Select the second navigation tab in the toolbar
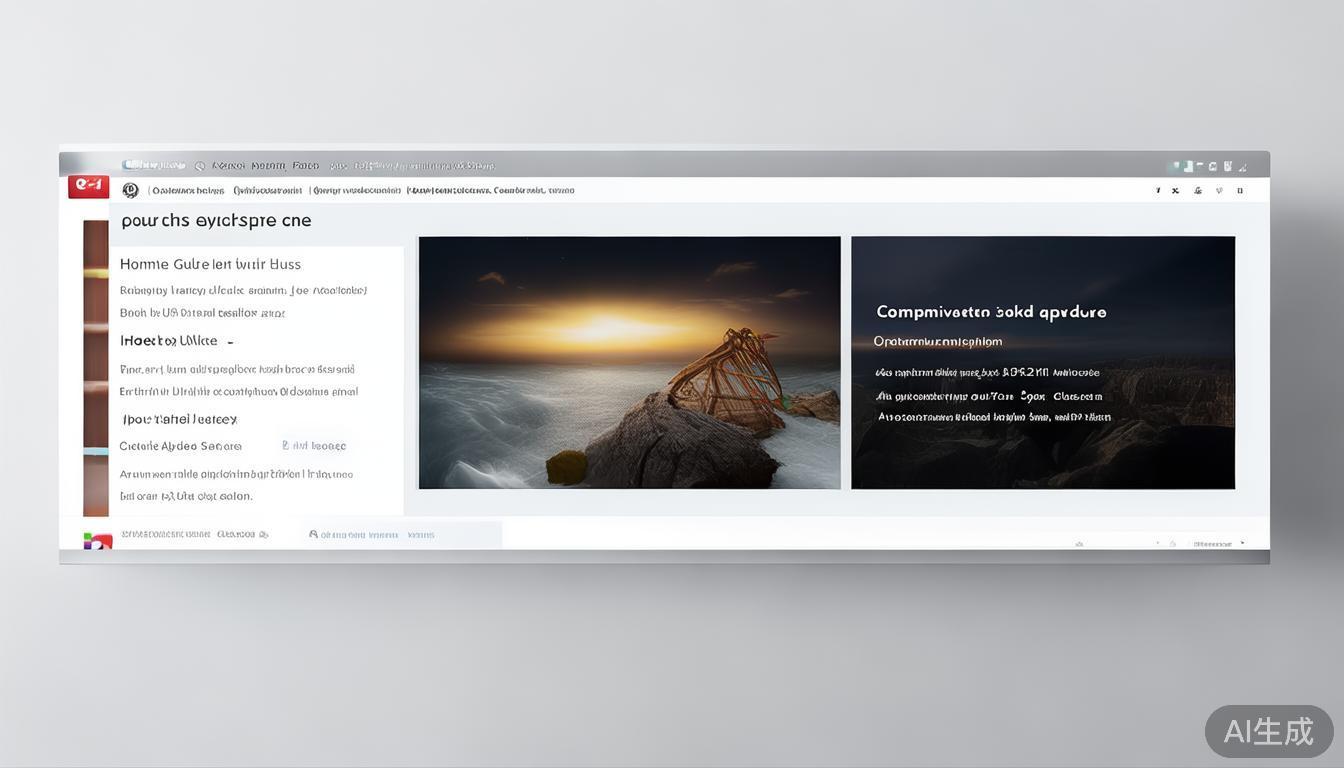This screenshot has height=768, width=1344. 267,190
